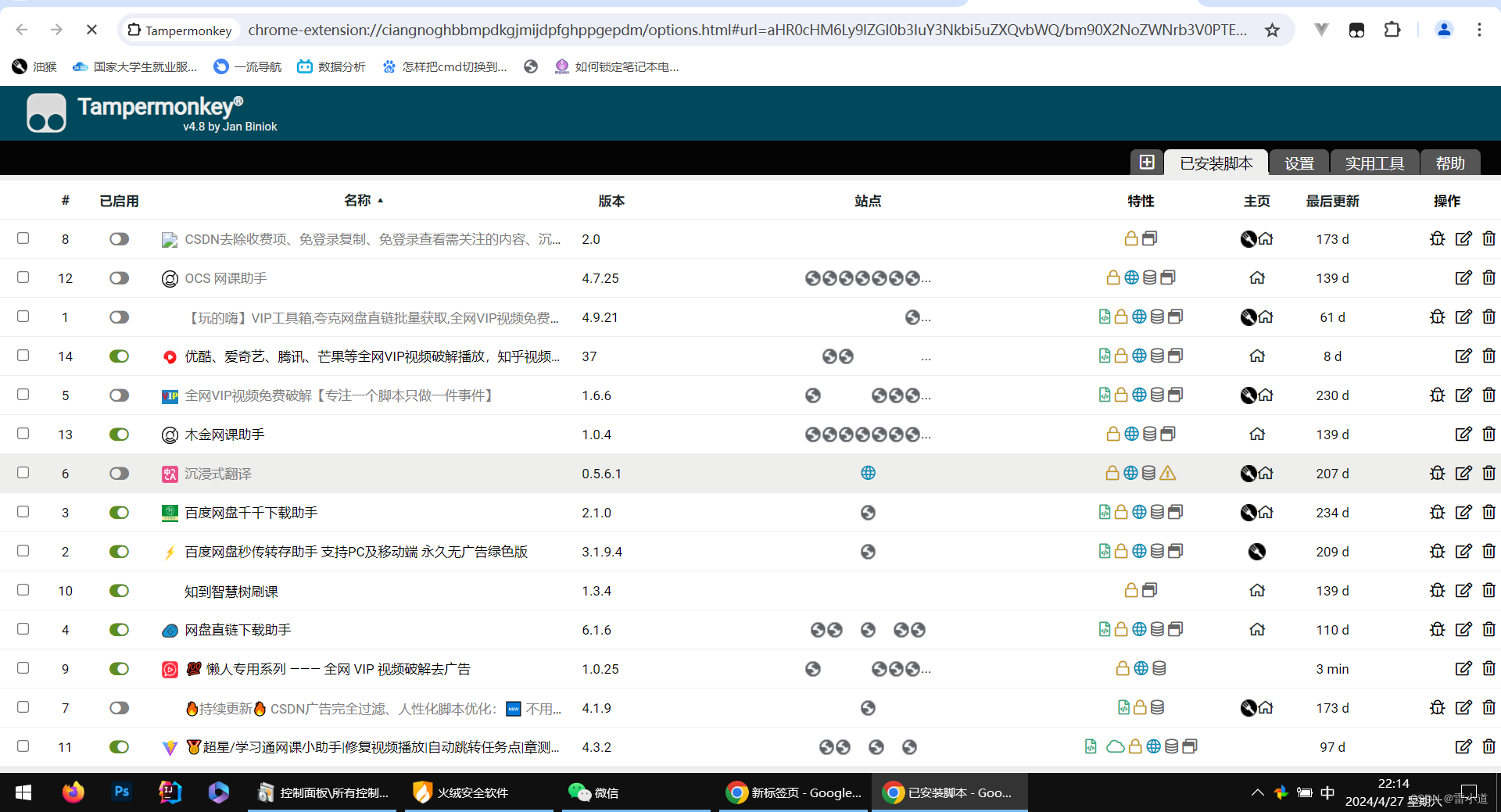
Task: Switch to 设置 tab
Action: (x=1299, y=163)
